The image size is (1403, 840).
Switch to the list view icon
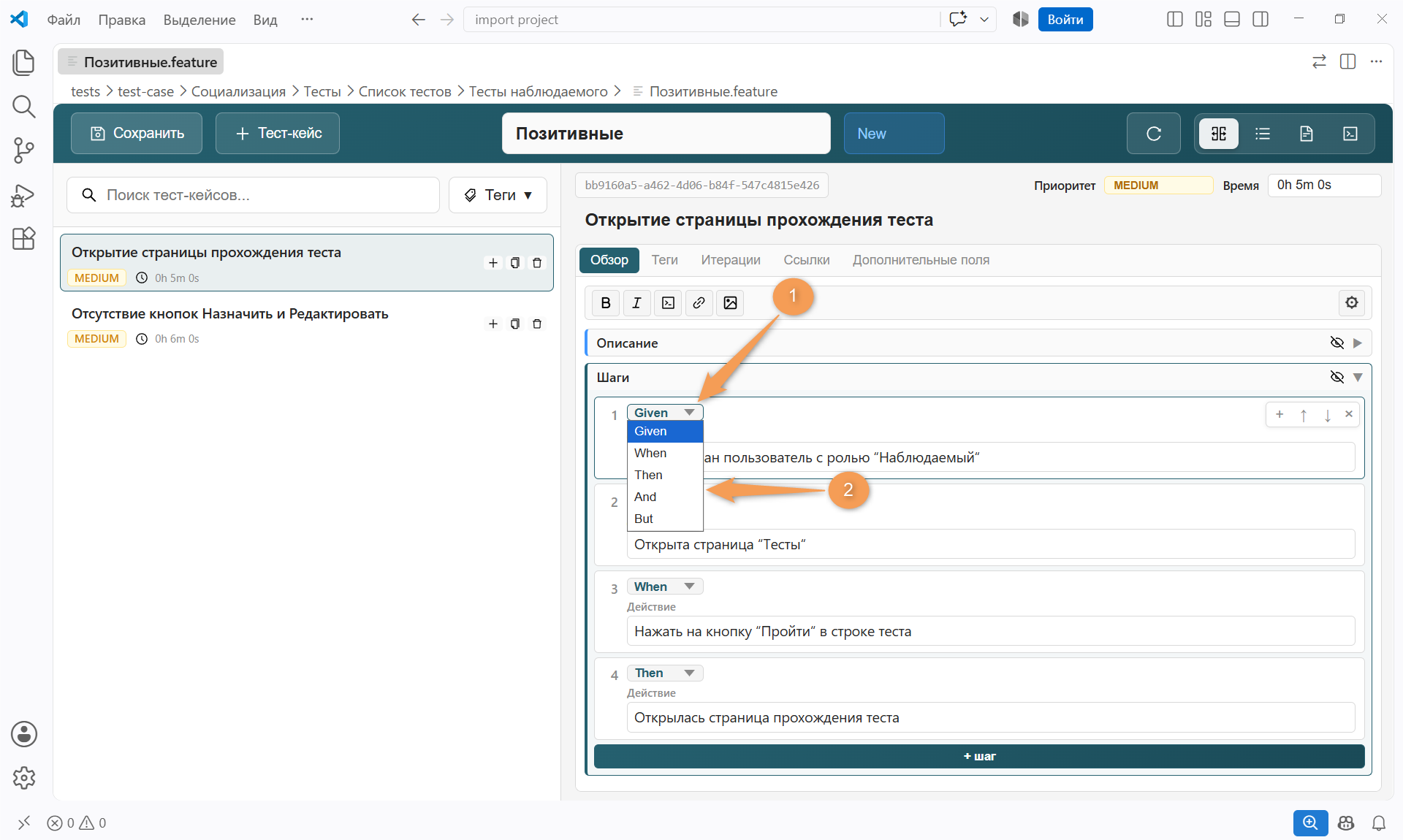pyautogui.click(x=1263, y=134)
